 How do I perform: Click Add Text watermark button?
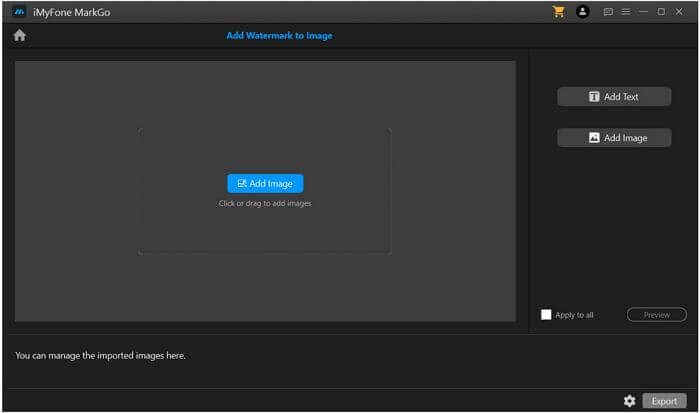pyautogui.click(x=614, y=96)
